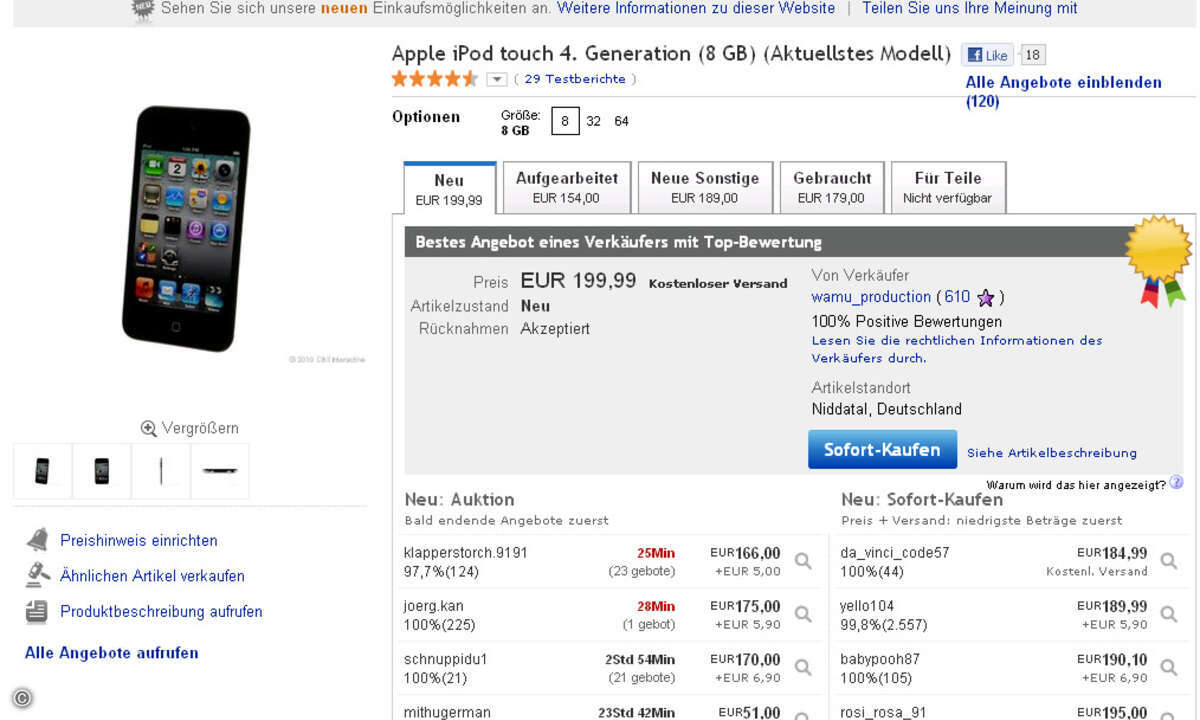
Task: Select the 8 GB size option
Action: click(564, 121)
